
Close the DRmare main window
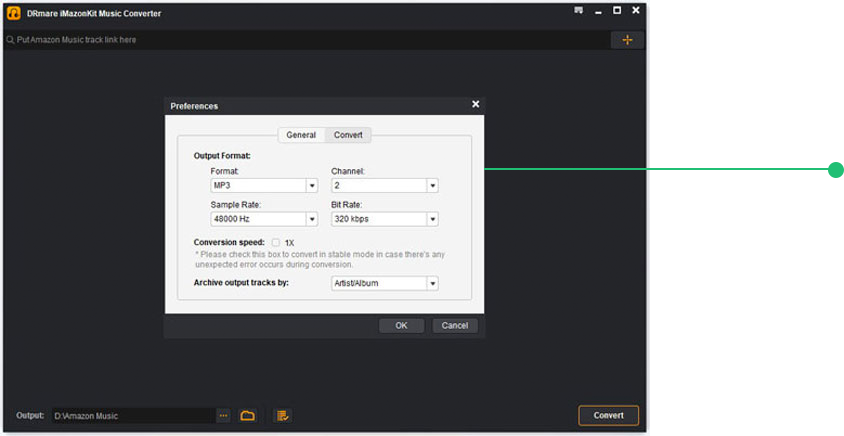click(636, 10)
